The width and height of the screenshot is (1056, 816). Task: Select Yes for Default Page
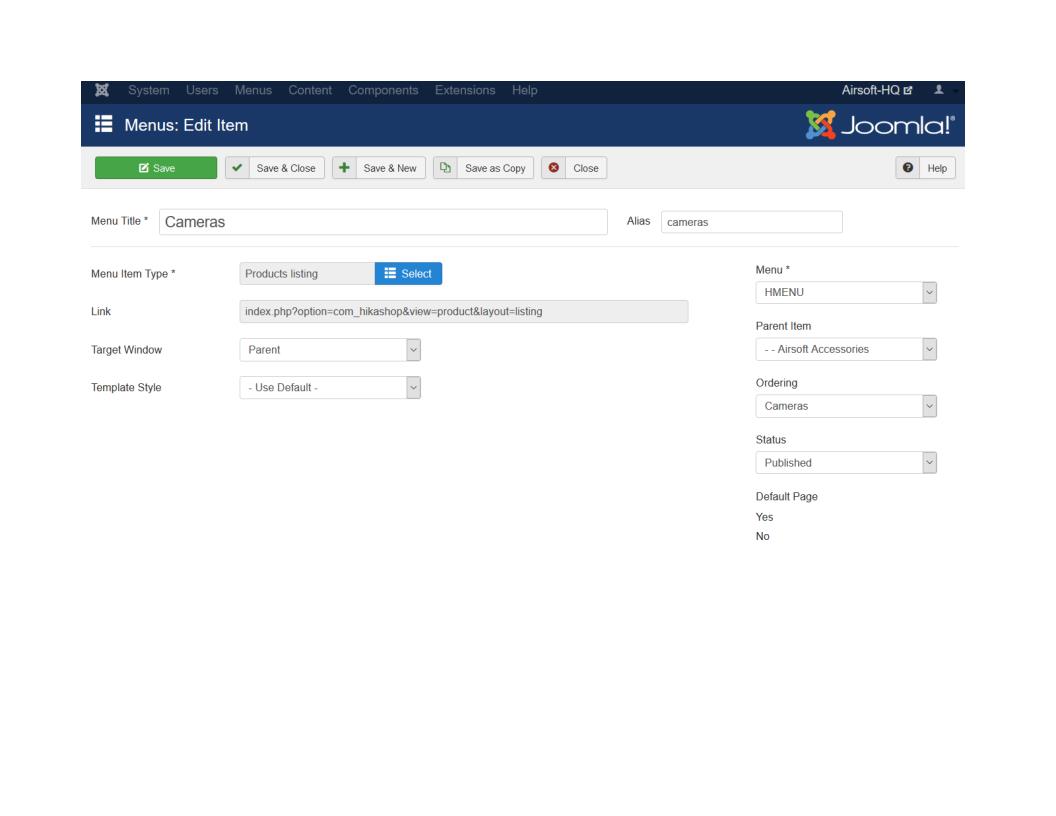764,517
